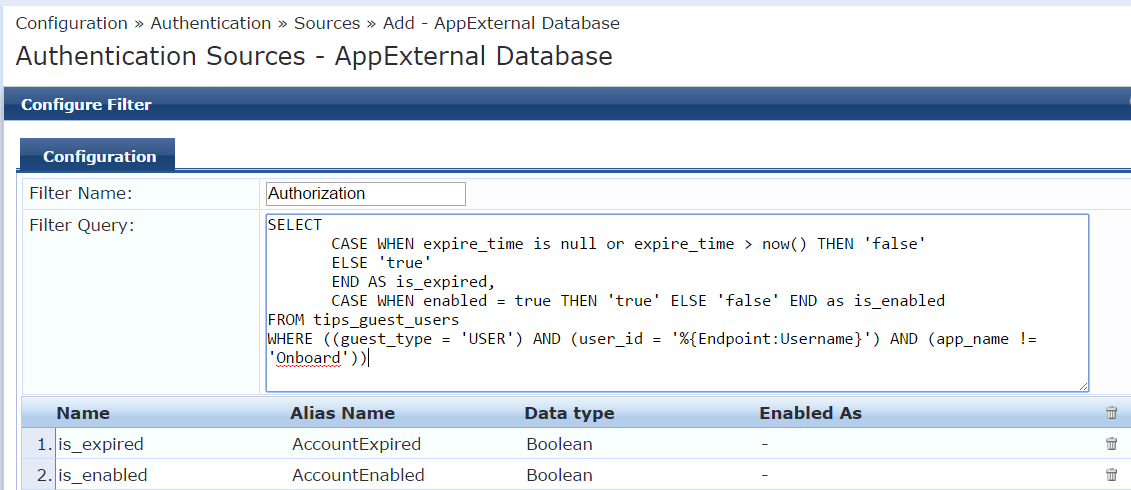Delete the is_enabled row with its trash icon
1131x490 pixels.
coord(1112,475)
